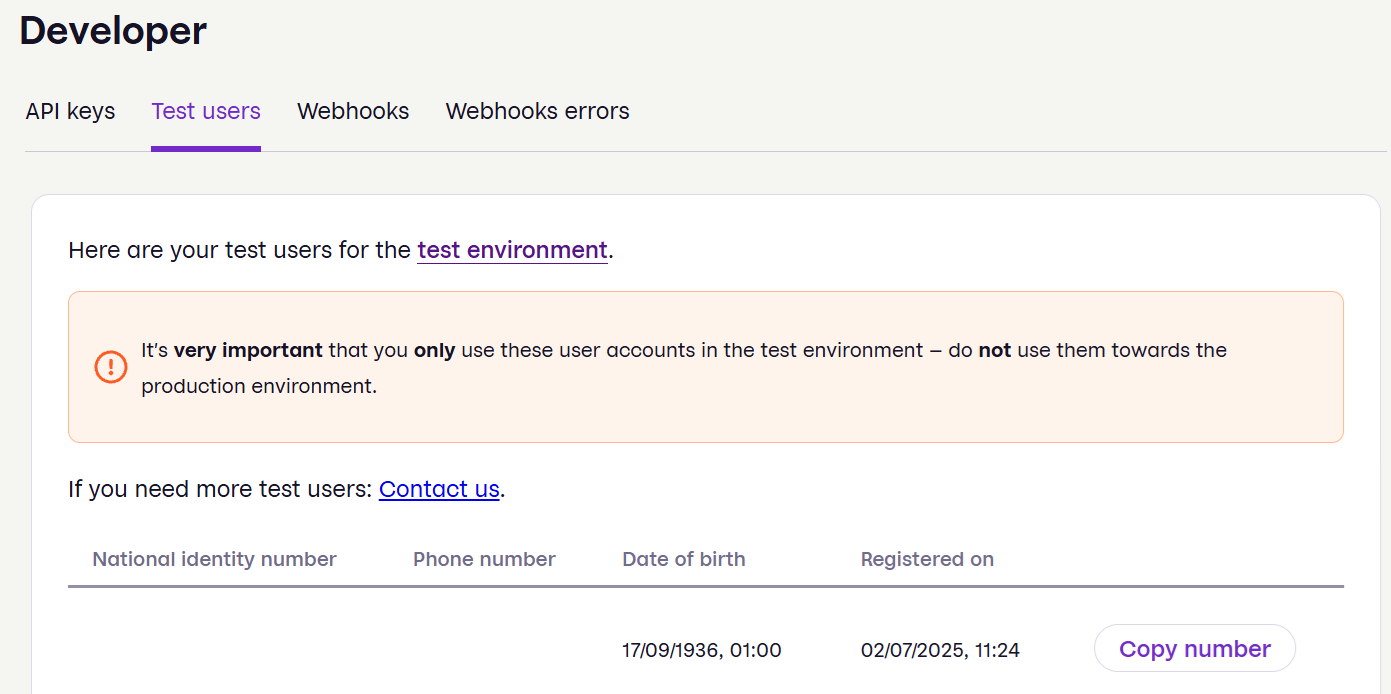1391x694 pixels.
Task: Click the bold "not" word in the warning
Action: (994, 351)
